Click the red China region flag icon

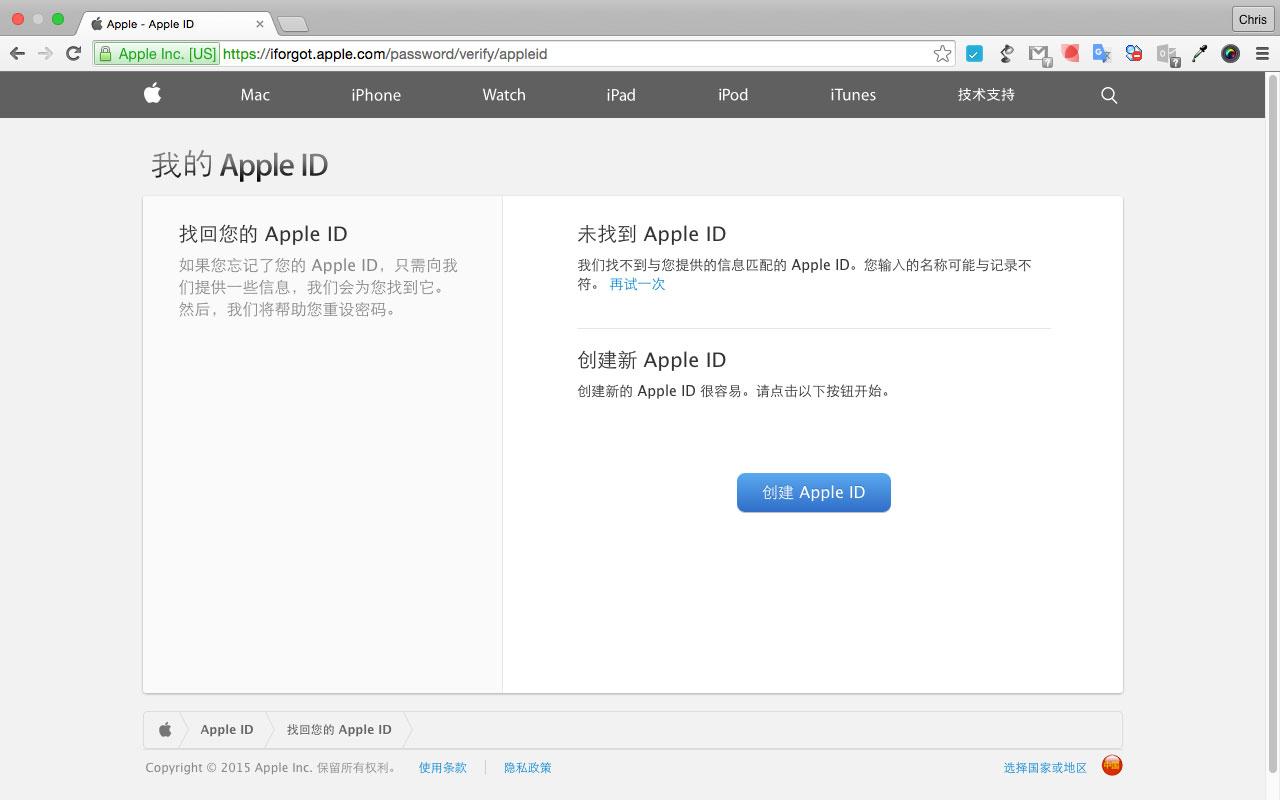(1112, 766)
